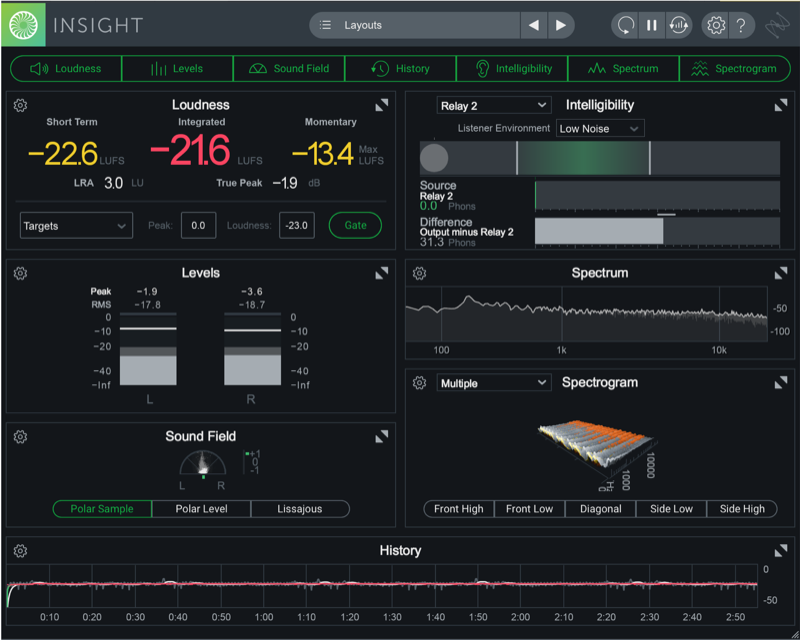
Task: Click the iZotope logo icon
Action: (777, 26)
